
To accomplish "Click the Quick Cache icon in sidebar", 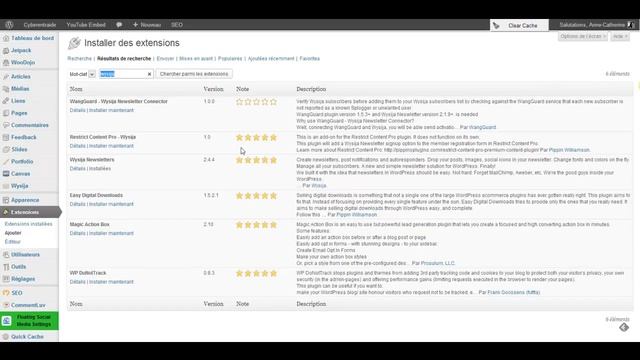I will (6, 337).
